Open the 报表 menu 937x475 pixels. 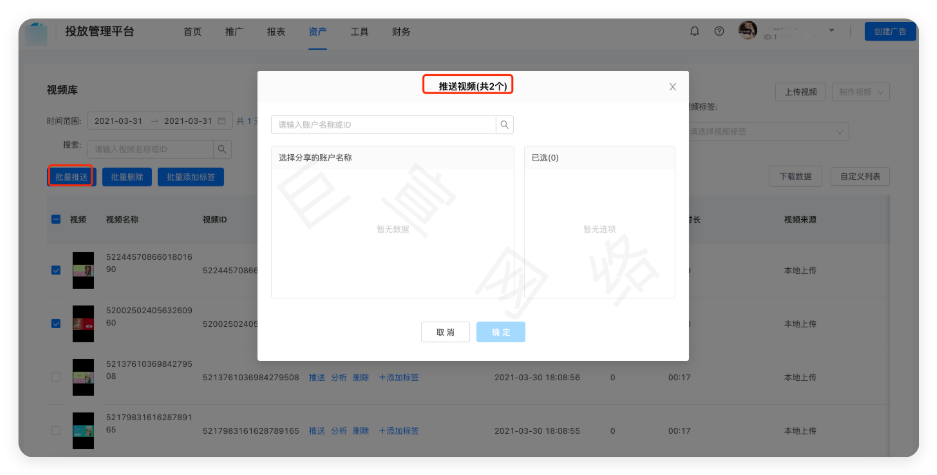coord(276,32)
